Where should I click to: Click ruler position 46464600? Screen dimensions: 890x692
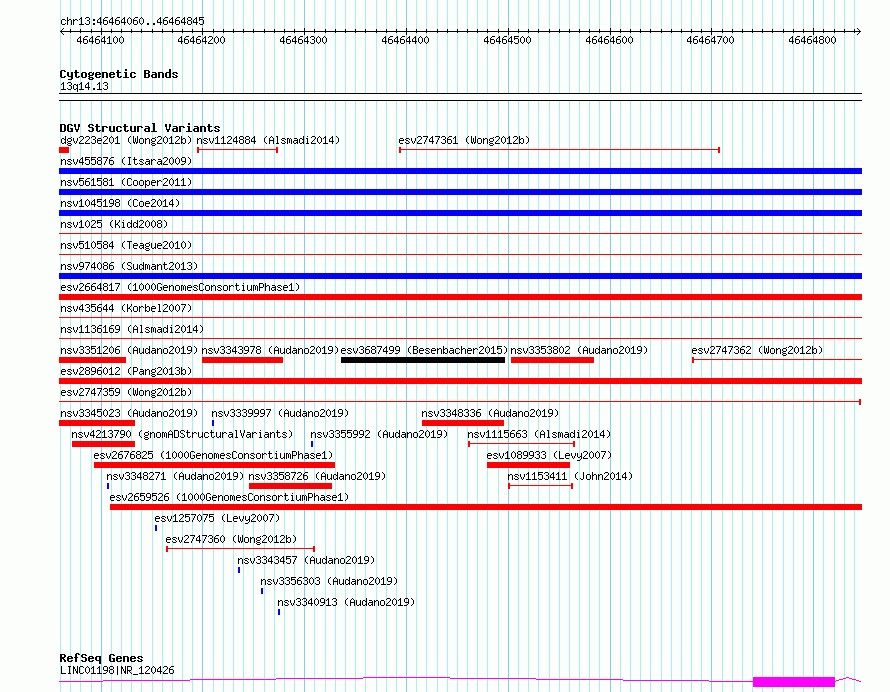point(609,40)
